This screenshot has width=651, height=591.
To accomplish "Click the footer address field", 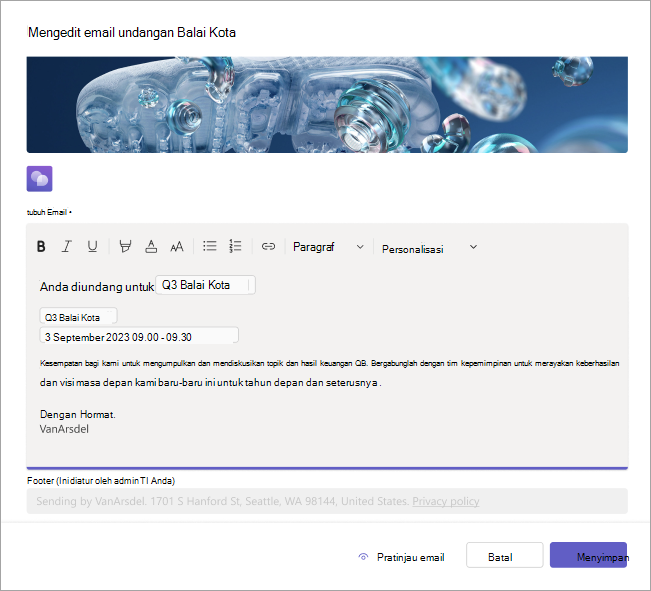I will 327,501.
